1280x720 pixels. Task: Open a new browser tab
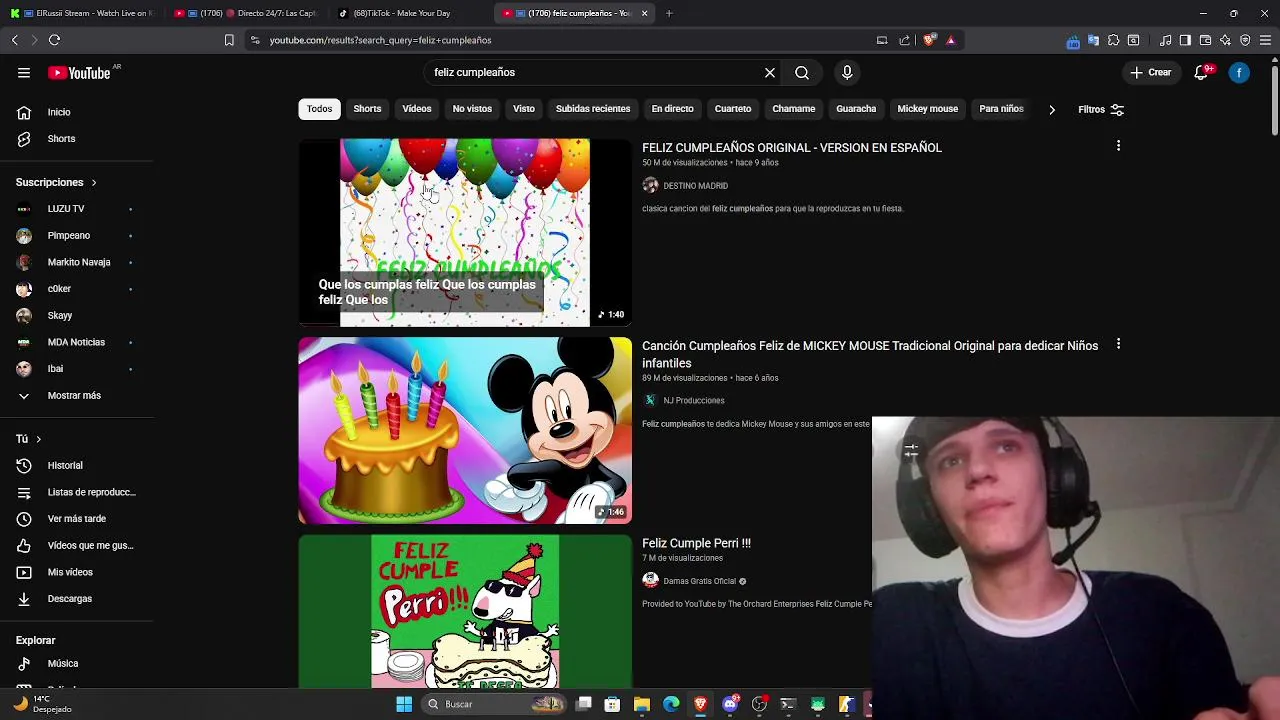coord(669,13)
